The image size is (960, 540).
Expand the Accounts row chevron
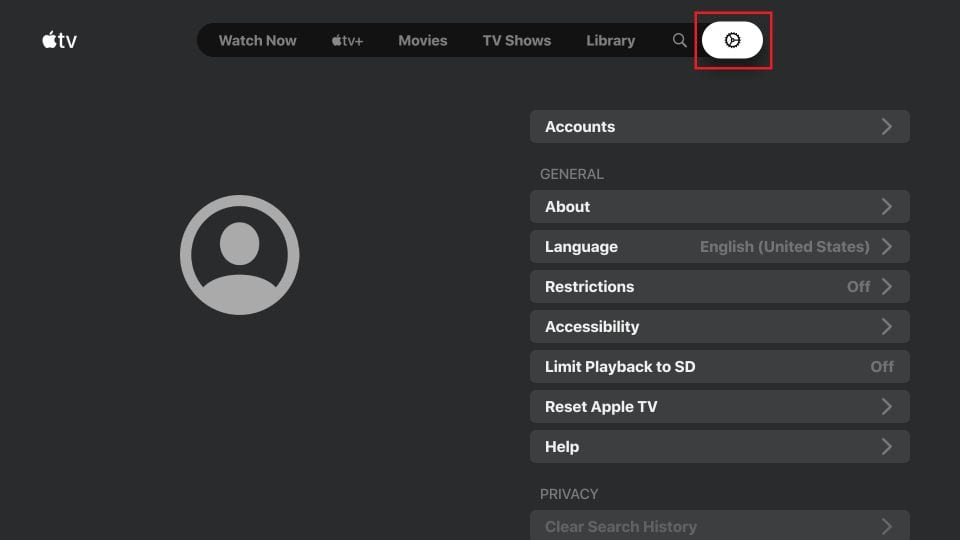click(887, 127)
